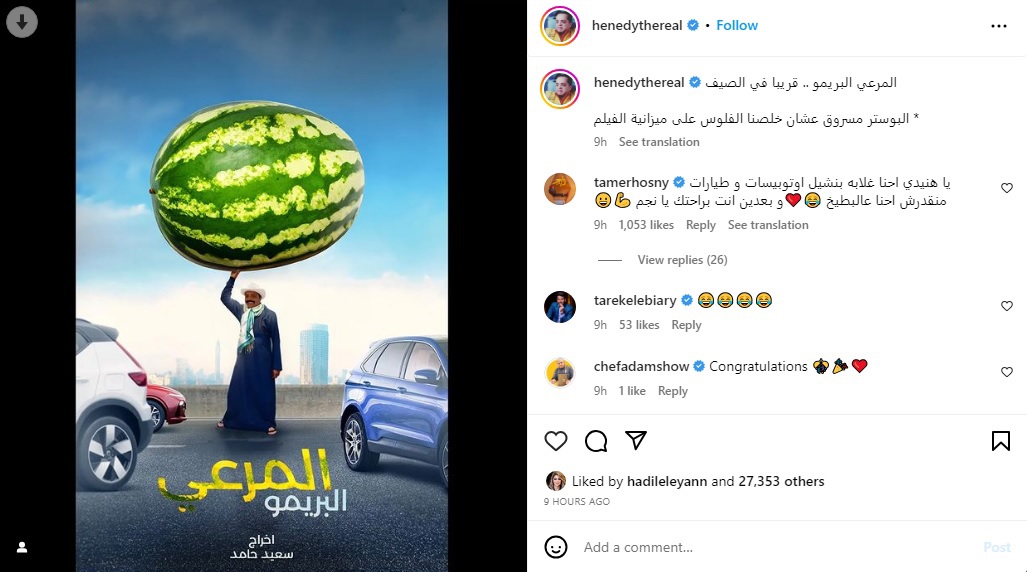See translation of tamerhosny's comment
The image size is (1027, 572).
[x=768, y=225]
